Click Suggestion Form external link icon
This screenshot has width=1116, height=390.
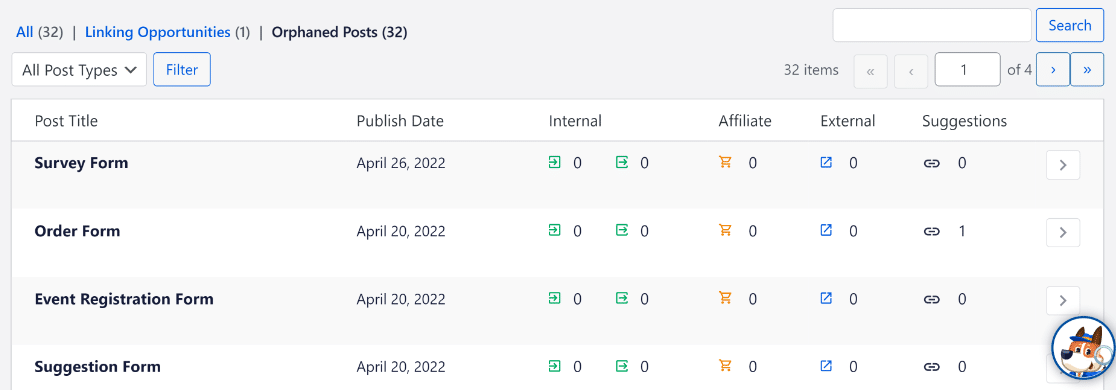click(x=826, y=366)
